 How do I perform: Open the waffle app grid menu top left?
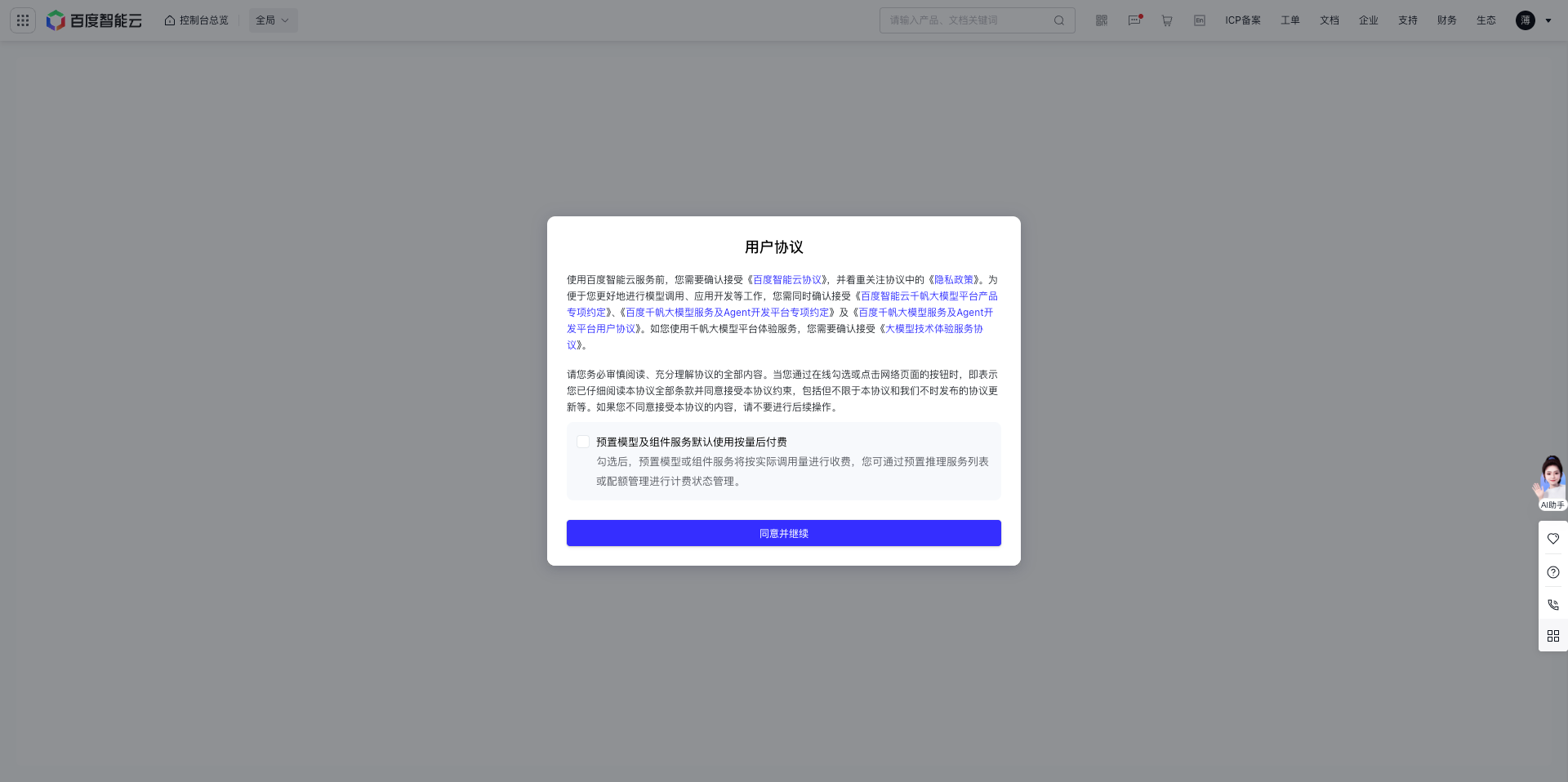click(x=22, y=20)
